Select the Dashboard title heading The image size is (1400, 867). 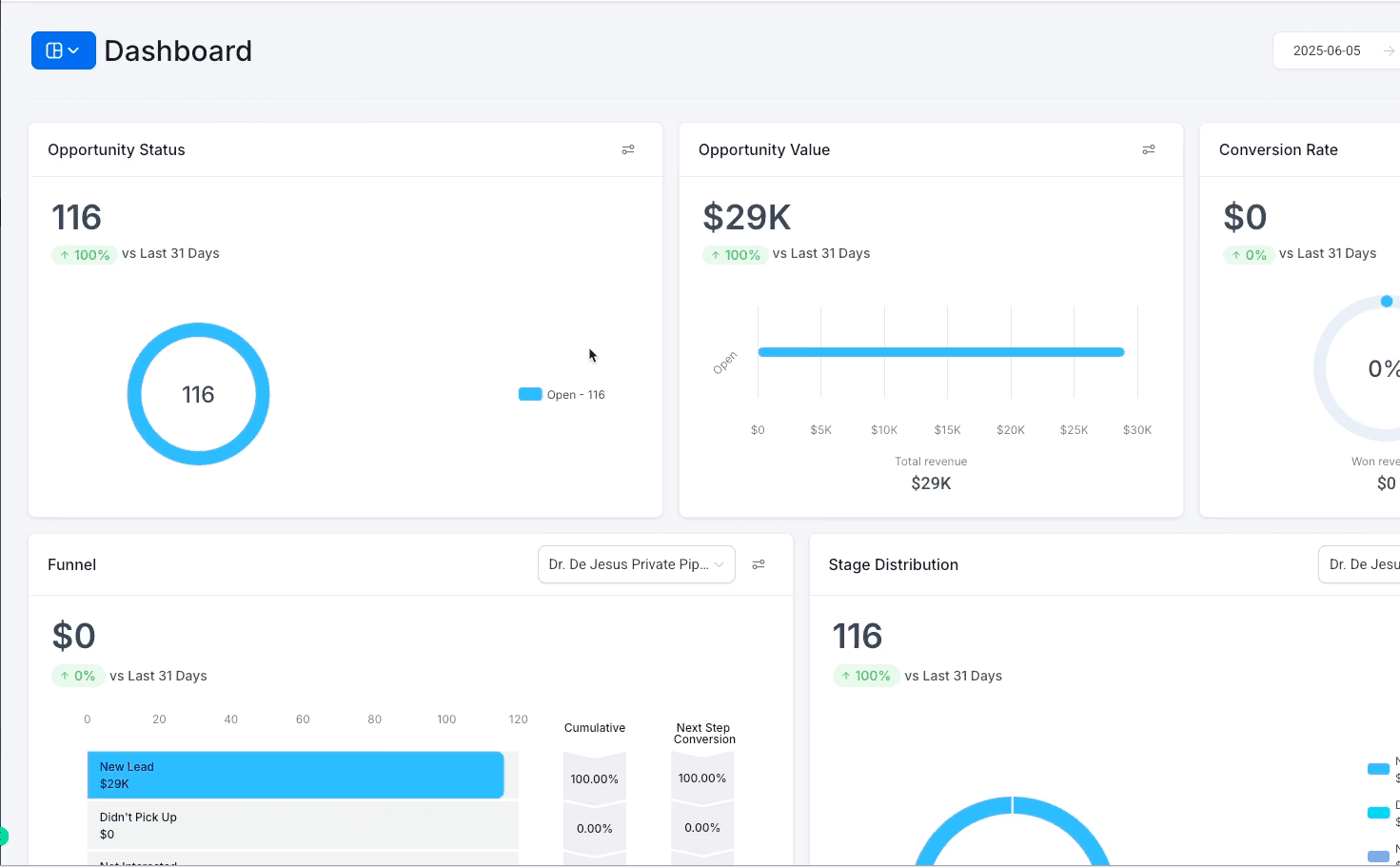coord(178,51)
